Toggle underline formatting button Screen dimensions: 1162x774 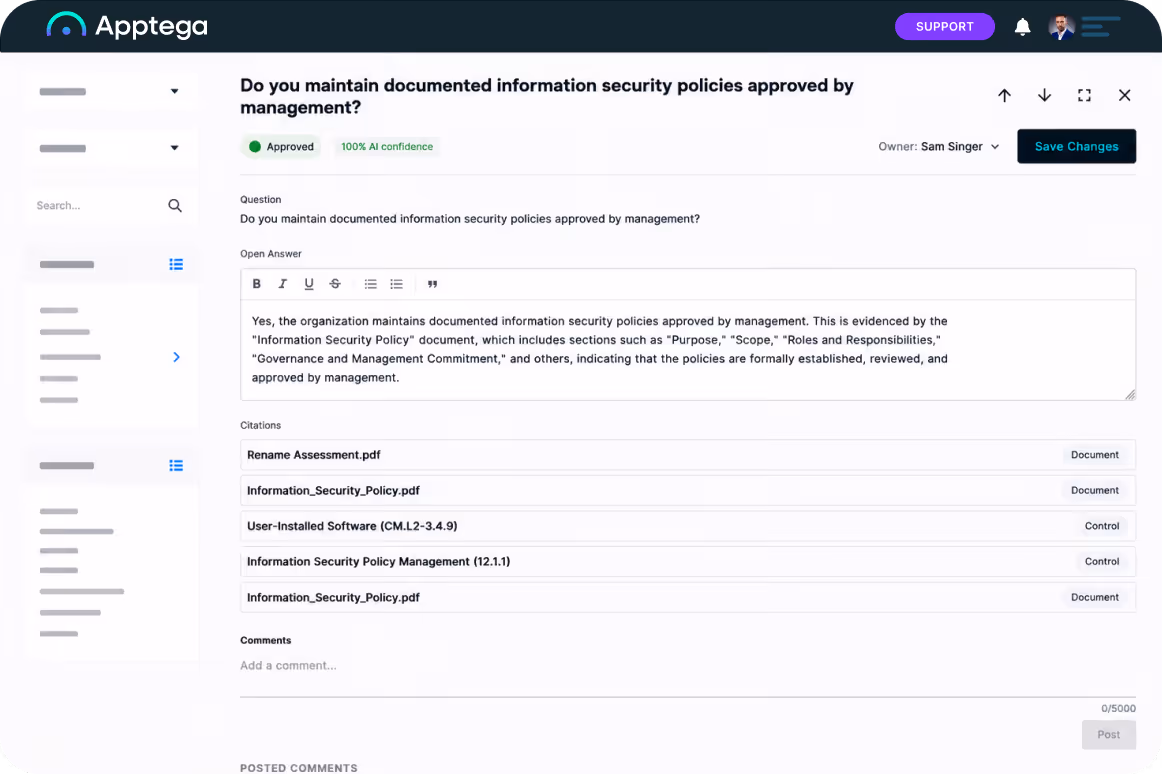[309, 284]
